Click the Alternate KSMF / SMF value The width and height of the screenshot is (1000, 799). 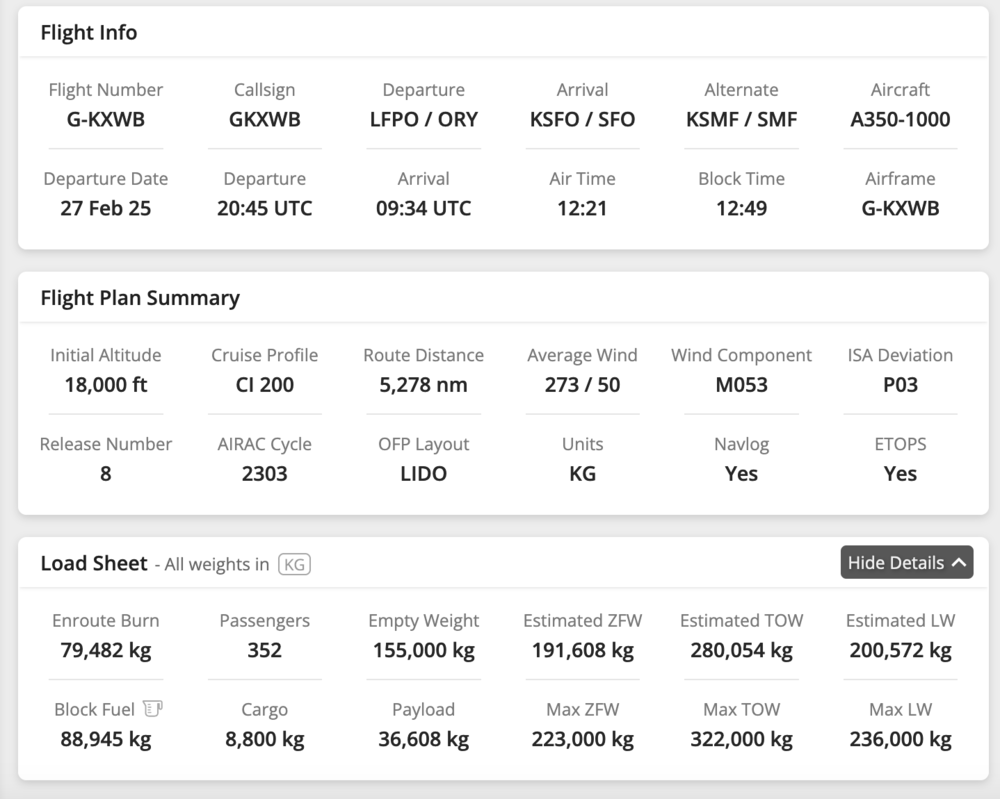(741, 119)
